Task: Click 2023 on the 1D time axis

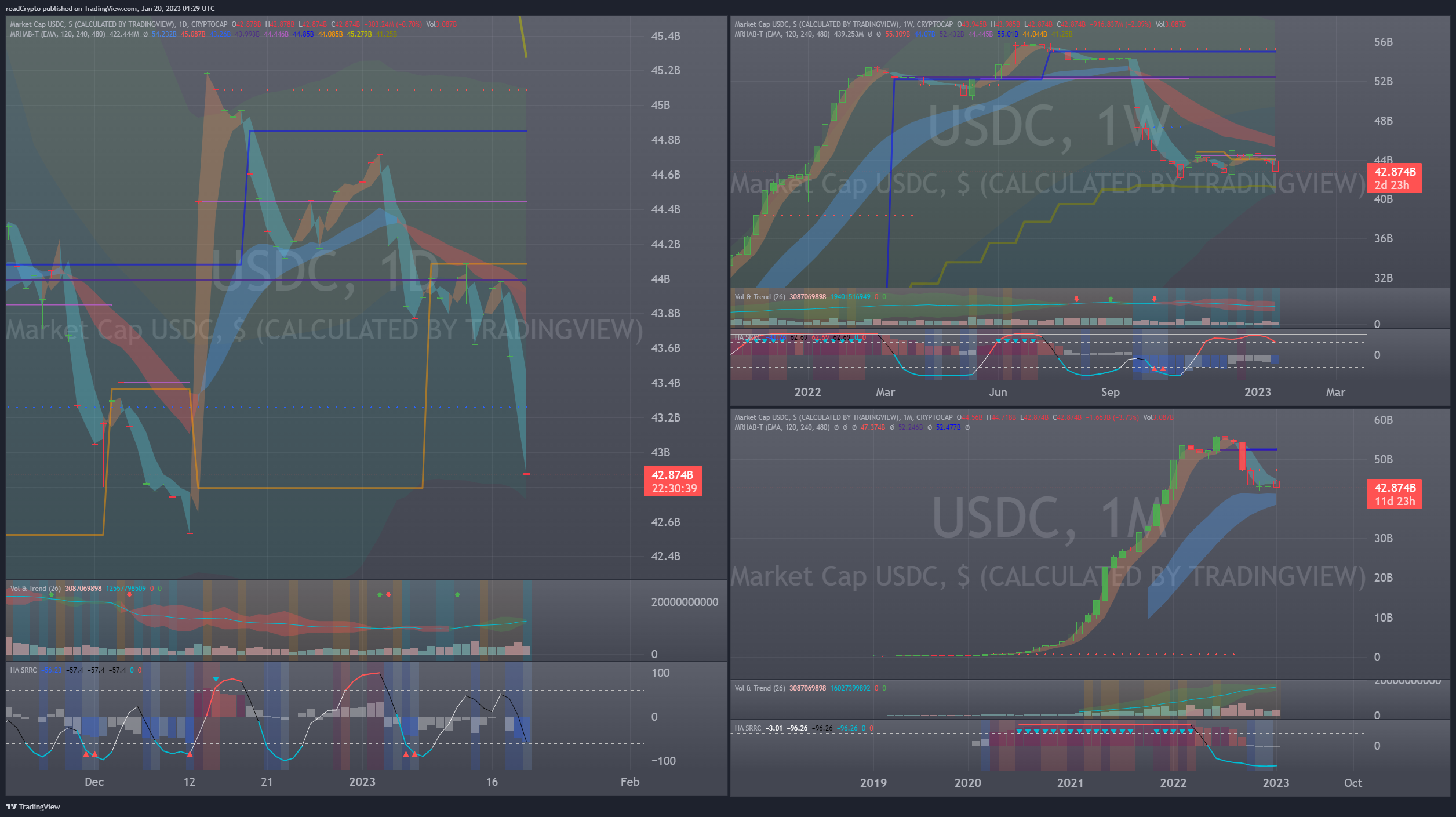Action: [x=362, y=782]
